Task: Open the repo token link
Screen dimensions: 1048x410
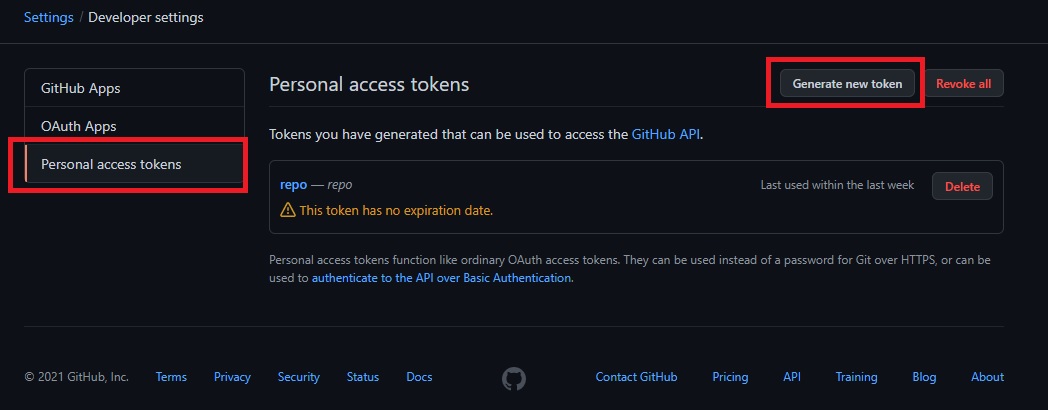Action: 293,185
